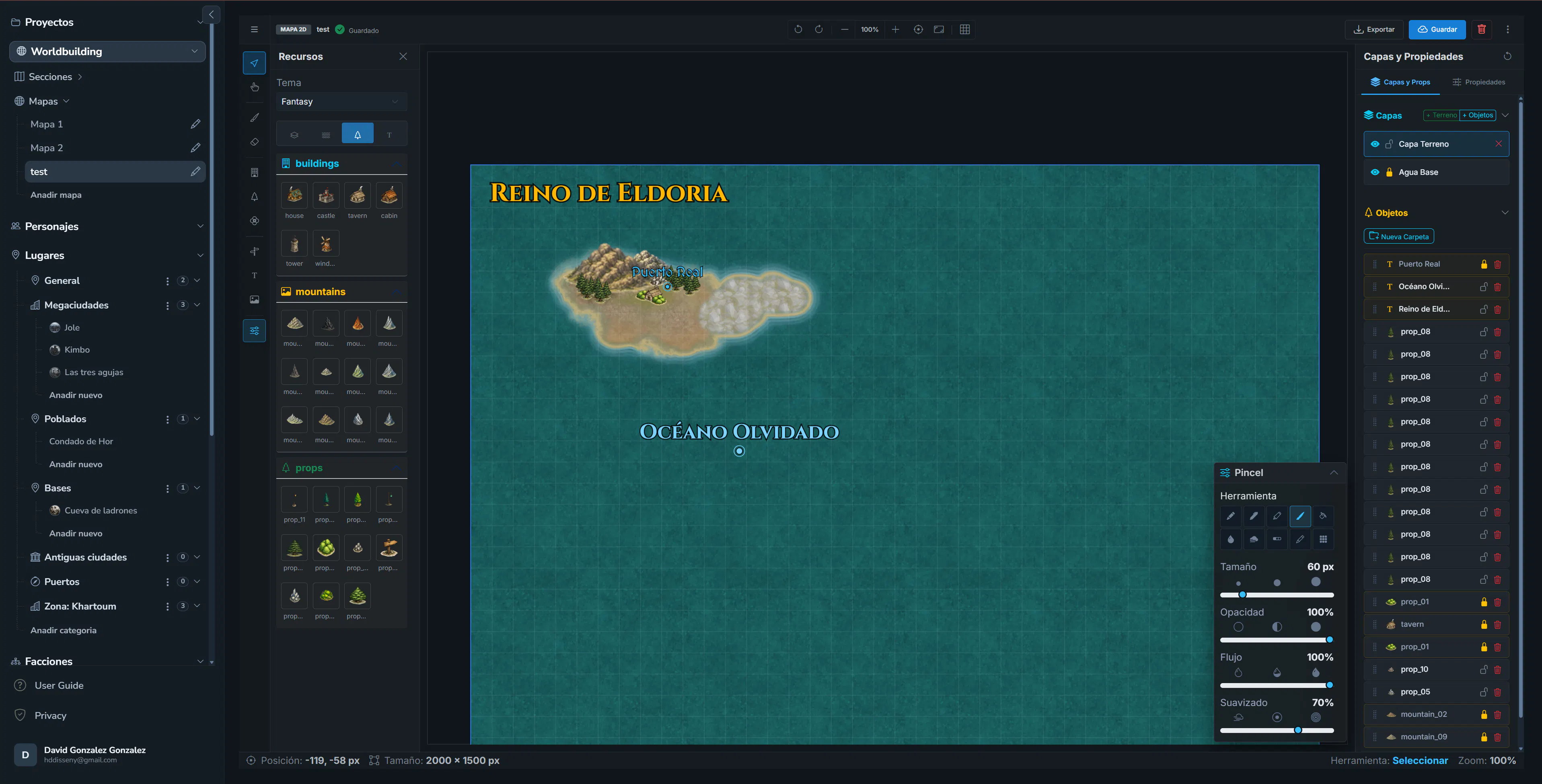Open the image tool in left toolbar
1542x784 pixels.
click(255, 300)
